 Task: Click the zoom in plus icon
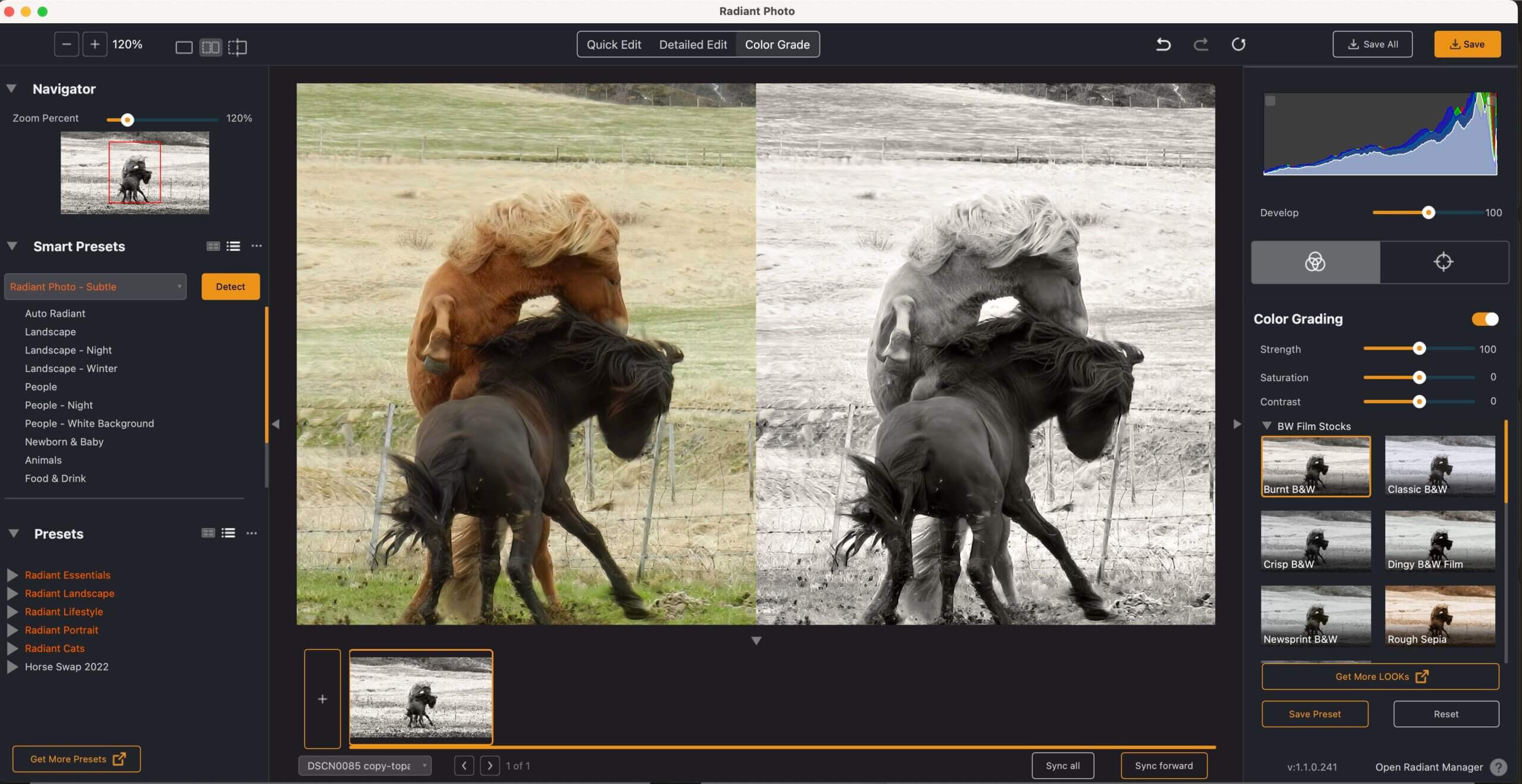tap(95, 45)
